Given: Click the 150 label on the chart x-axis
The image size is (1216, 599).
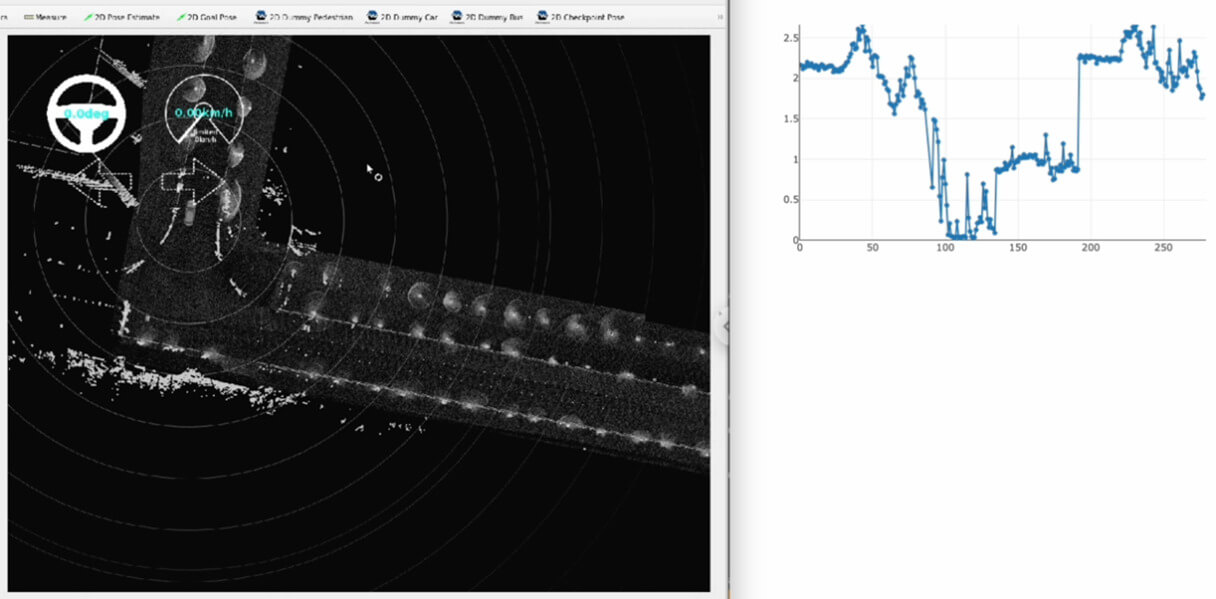Looking at the screenshot, I should tap(1018, 248).
